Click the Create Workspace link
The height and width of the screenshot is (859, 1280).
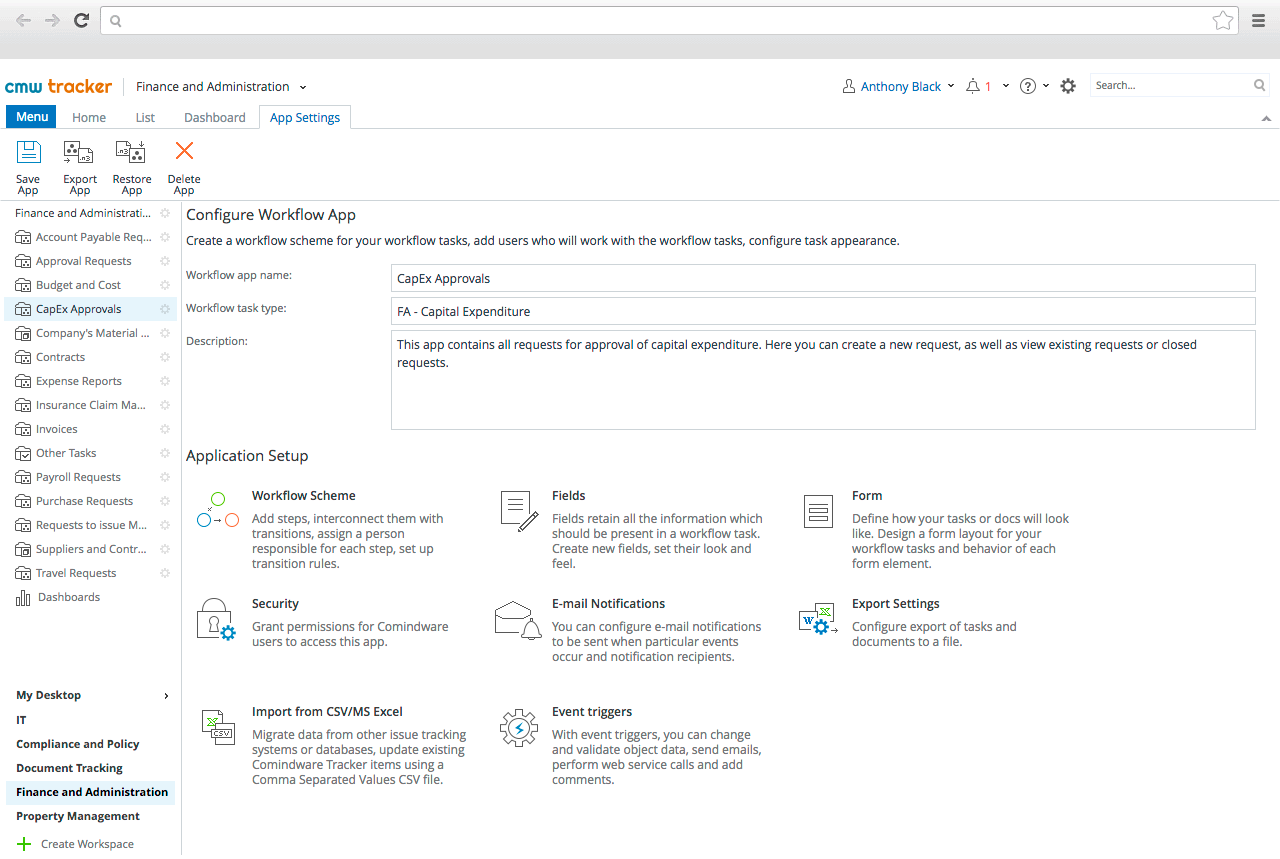click(87, 844)
